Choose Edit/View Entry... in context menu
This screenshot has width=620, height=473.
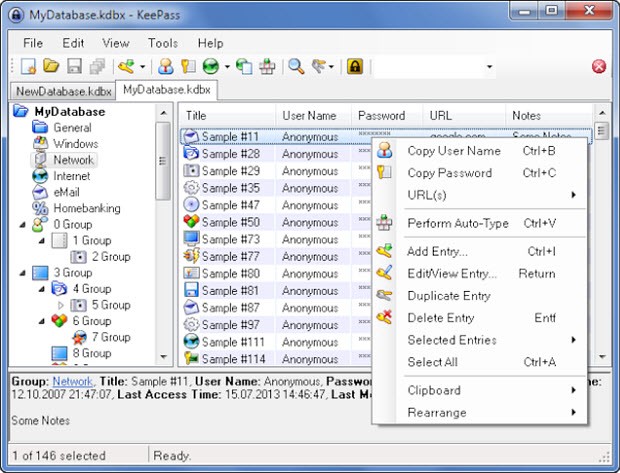[x=479, y=274]
